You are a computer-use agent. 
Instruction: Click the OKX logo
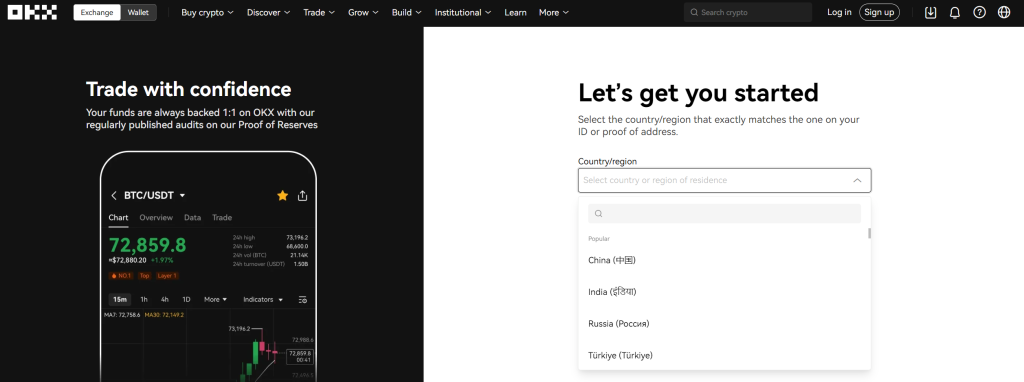click(32, 12)
